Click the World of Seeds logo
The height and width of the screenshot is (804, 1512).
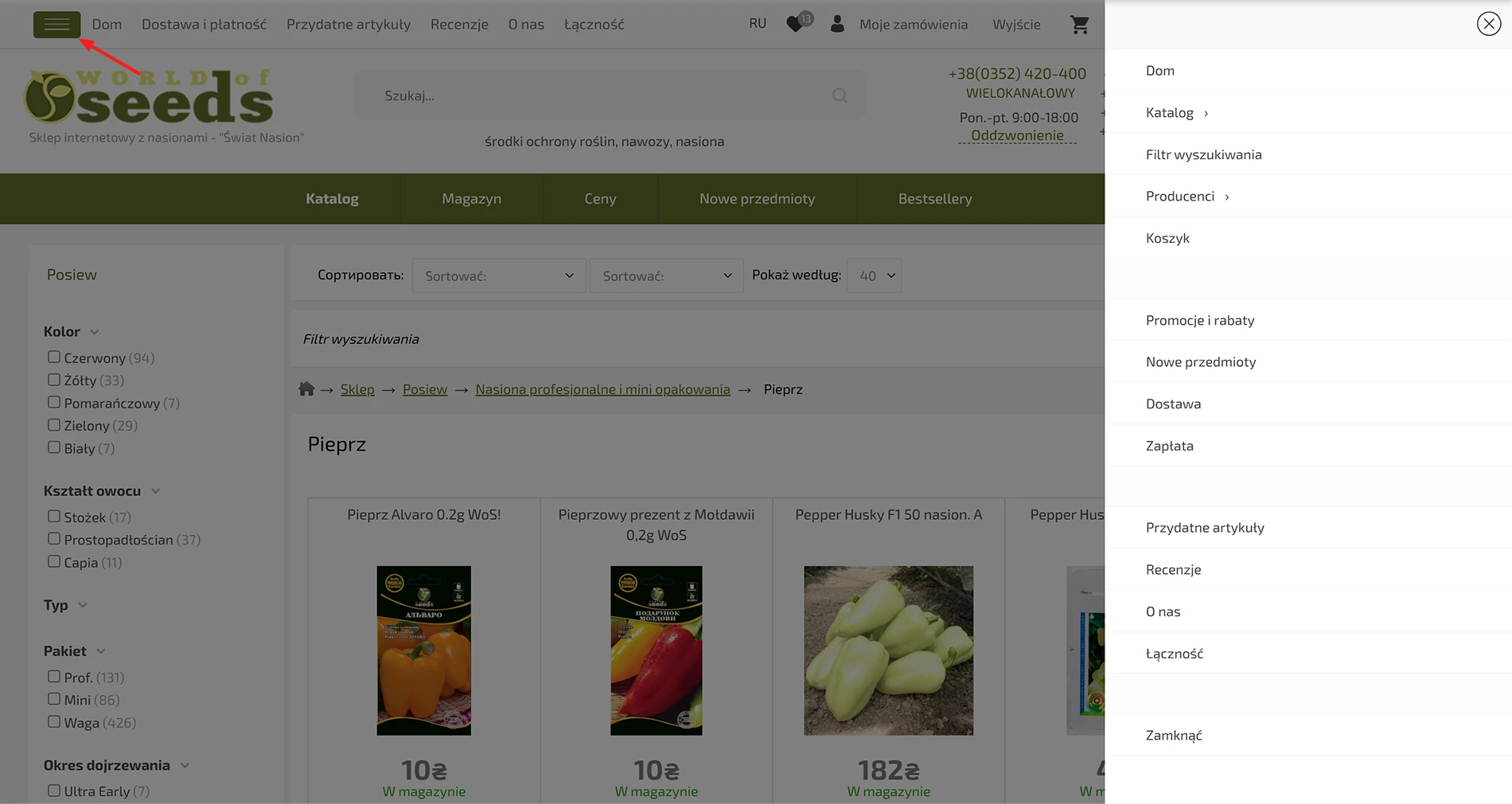149,97
